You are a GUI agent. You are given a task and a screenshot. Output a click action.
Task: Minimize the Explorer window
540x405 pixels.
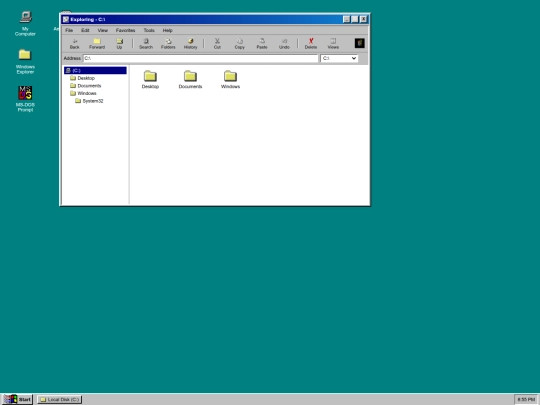347,19
